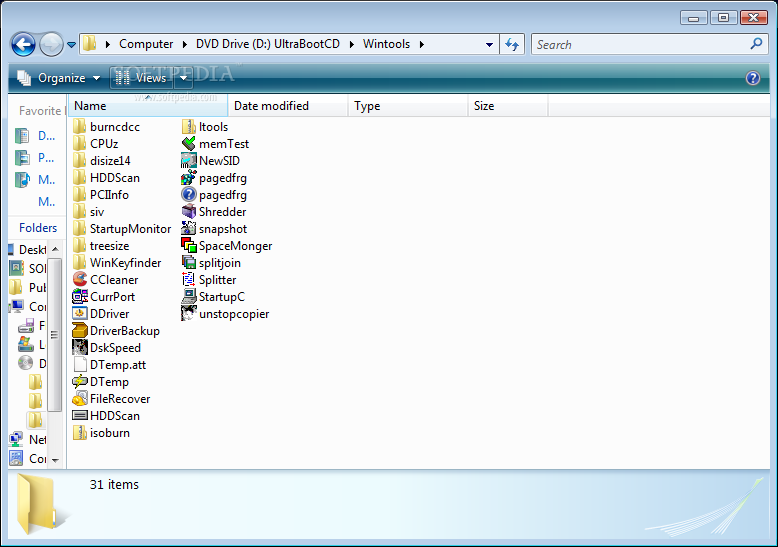
Task: Click folder tree scrollbar up arrow
Action: pyautogui.click(x=55, y=249)
